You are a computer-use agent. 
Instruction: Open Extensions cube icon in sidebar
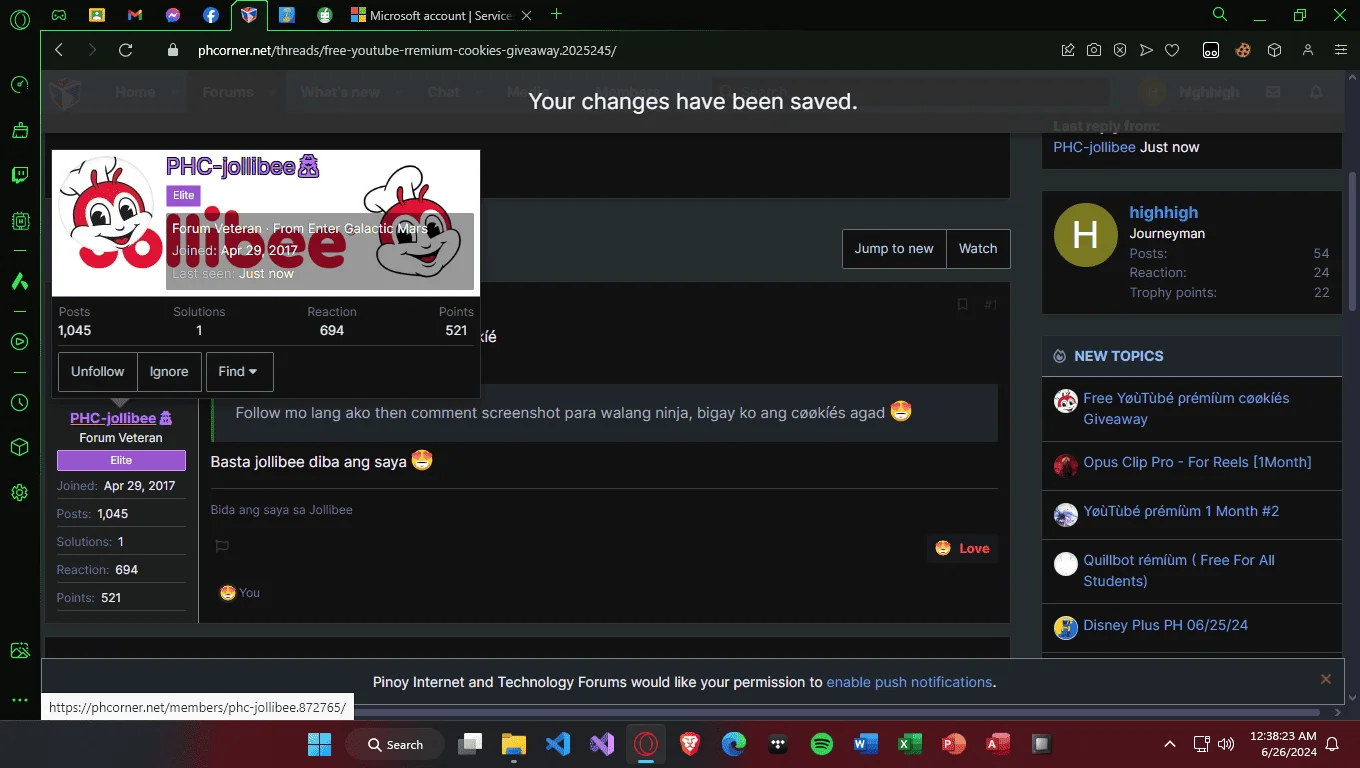point(19,447)
